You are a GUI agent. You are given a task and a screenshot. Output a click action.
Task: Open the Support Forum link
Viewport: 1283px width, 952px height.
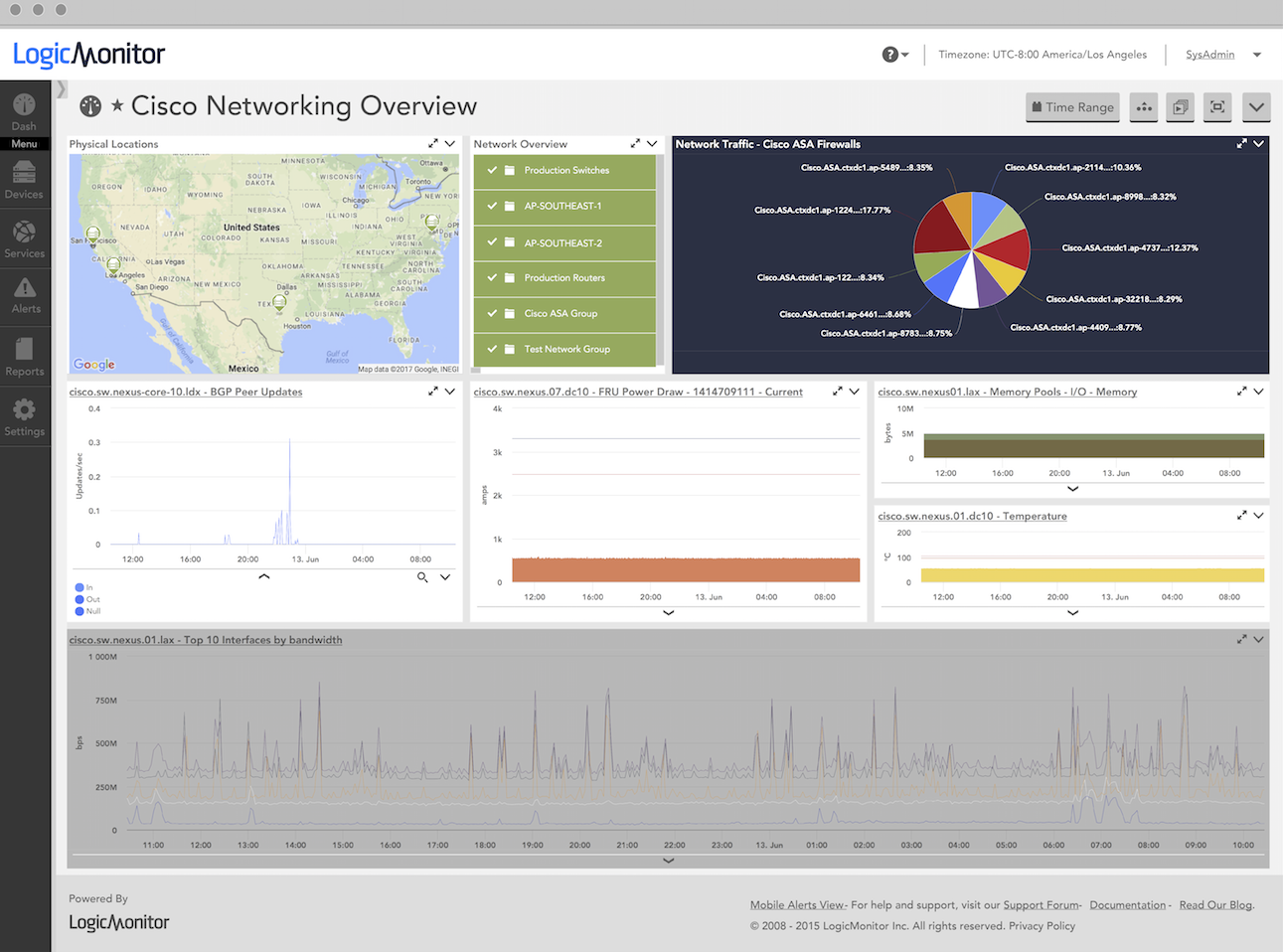click(x=1041, y=905)
